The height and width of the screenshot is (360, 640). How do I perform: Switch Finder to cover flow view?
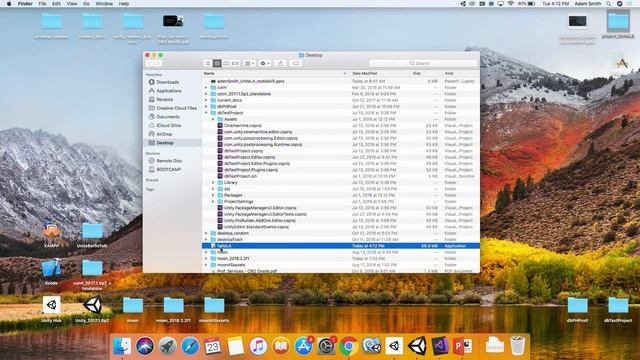235,63
